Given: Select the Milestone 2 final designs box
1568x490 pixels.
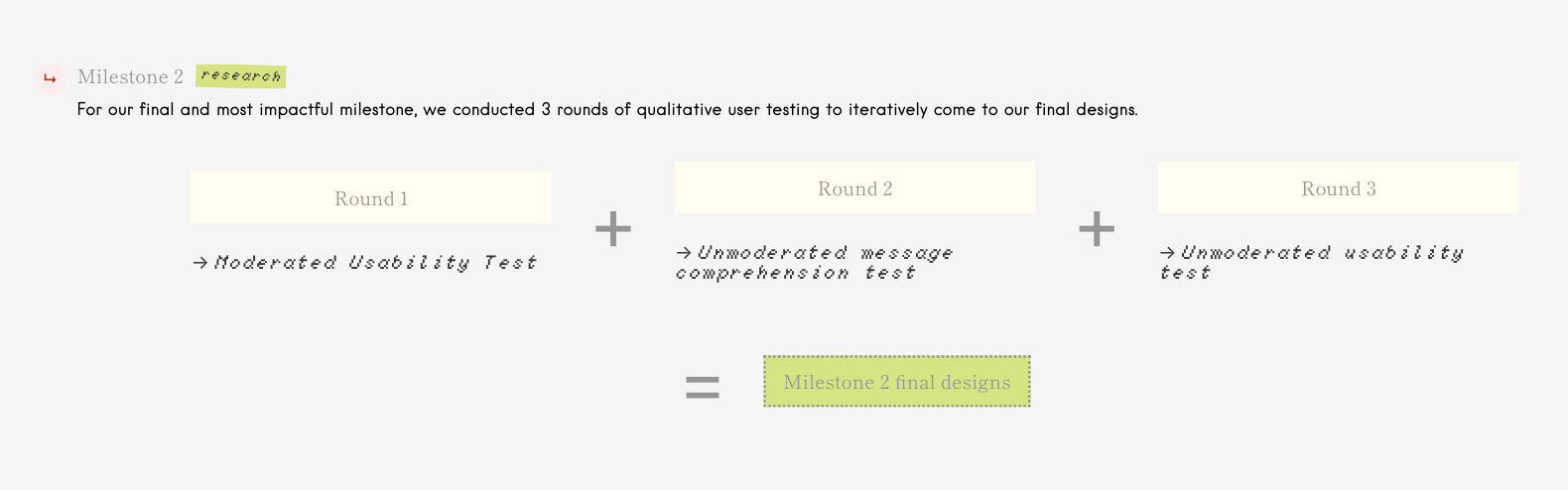Looking at the screenshot, I should click(x=897, y=381).
